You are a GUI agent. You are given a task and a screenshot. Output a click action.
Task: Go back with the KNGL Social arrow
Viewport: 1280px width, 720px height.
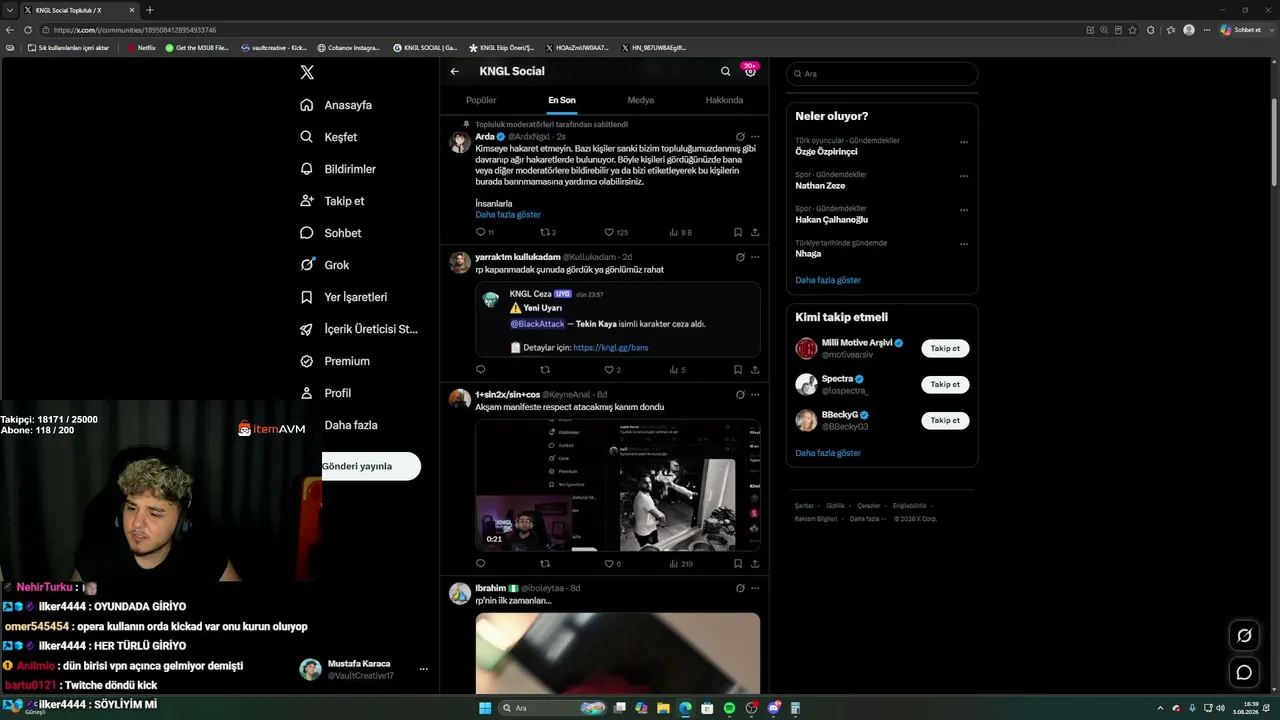tap(455, 71)
